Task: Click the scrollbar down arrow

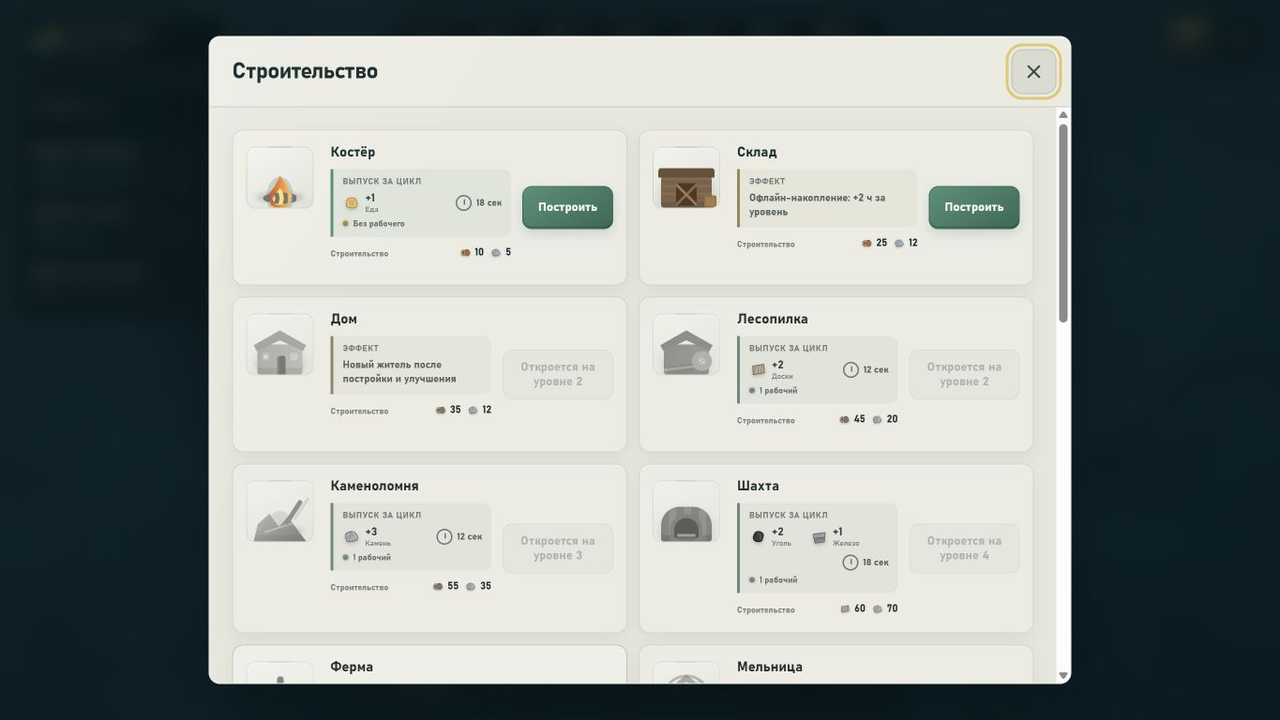Action: pyautogui.click(x=1063, y=676)
